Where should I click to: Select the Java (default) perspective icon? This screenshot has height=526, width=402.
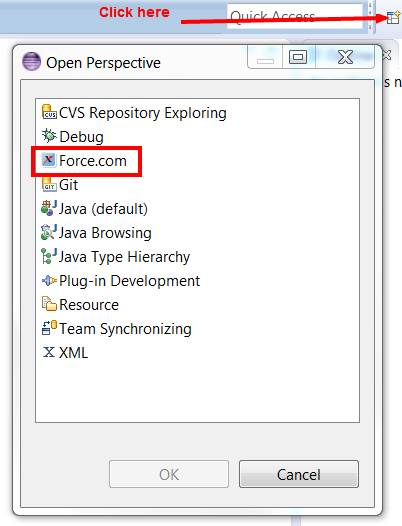click(x=49, y=208)
